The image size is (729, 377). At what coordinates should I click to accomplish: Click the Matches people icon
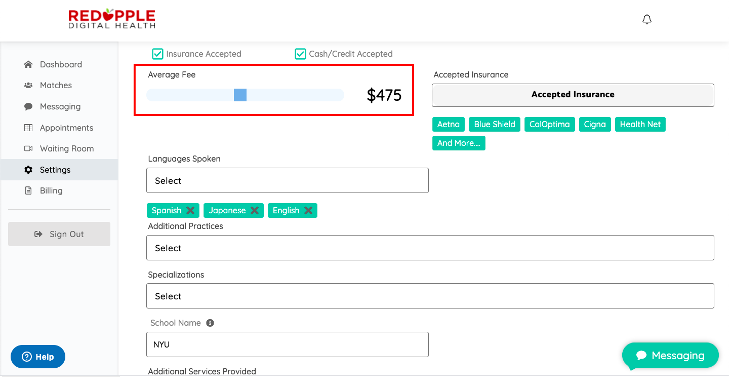pyautogui.click(x=28, y=86)
